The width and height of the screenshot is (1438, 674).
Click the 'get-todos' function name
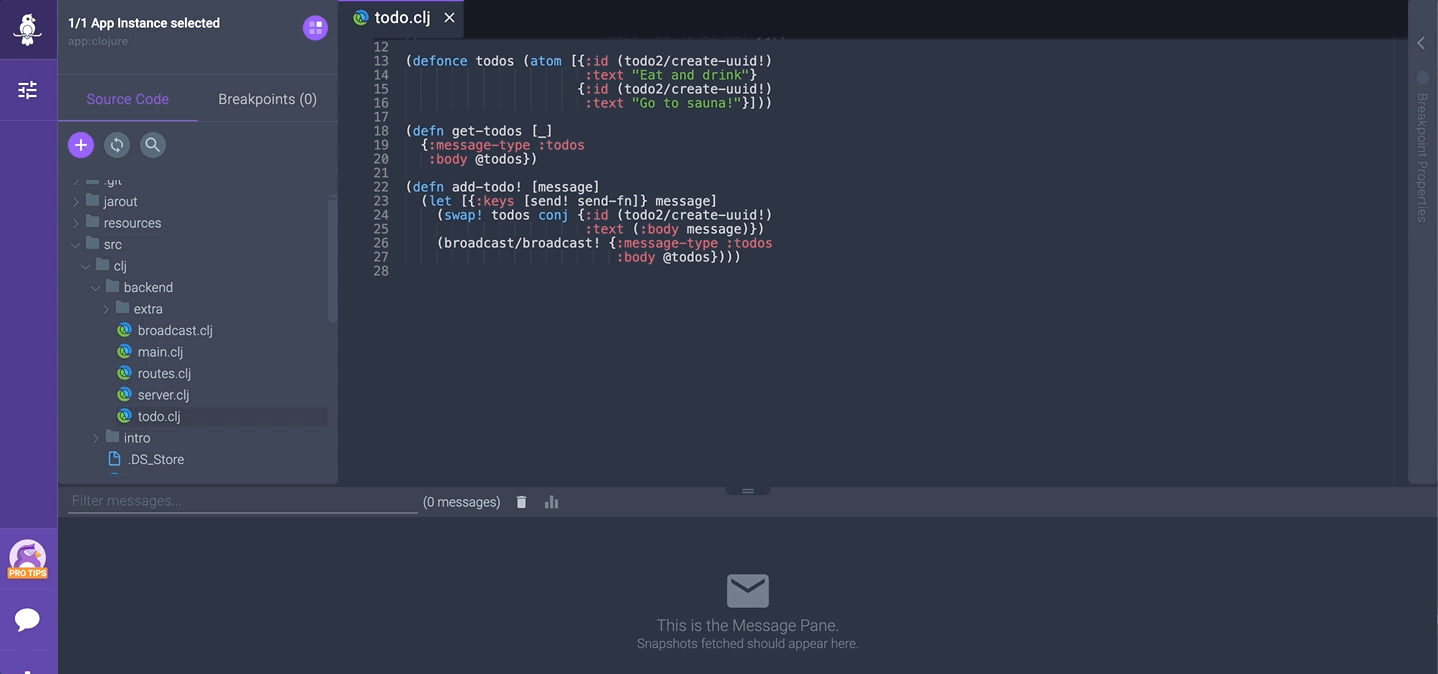[487, 131]
